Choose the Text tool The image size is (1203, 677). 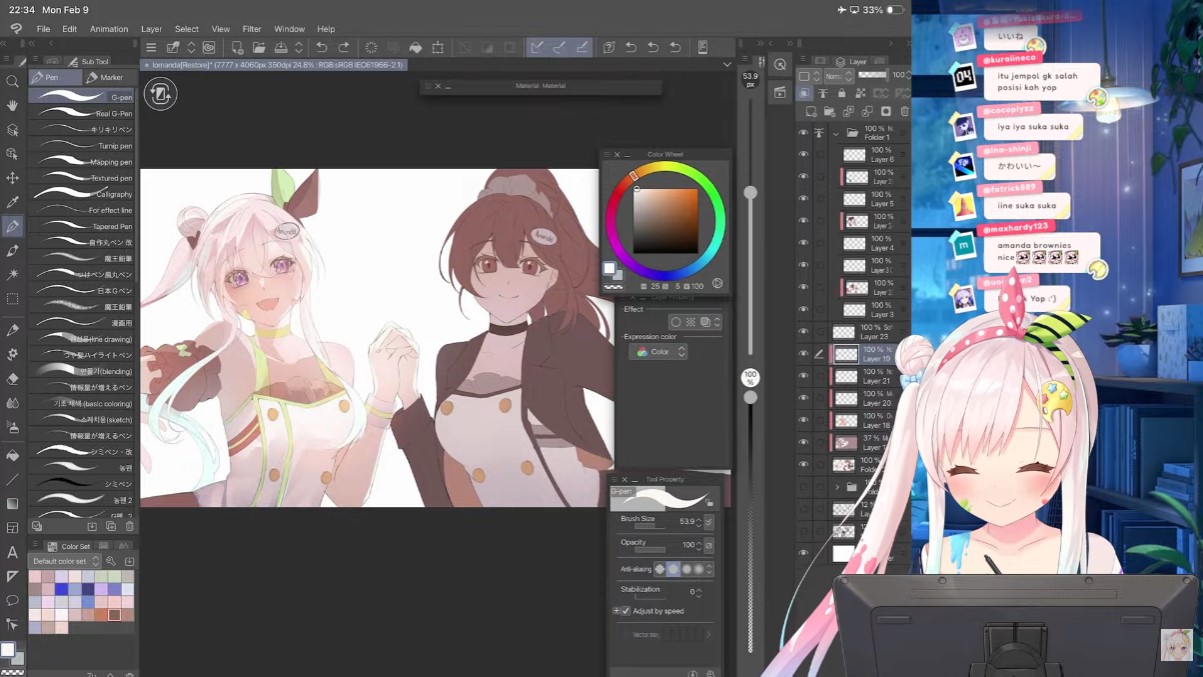12,552
